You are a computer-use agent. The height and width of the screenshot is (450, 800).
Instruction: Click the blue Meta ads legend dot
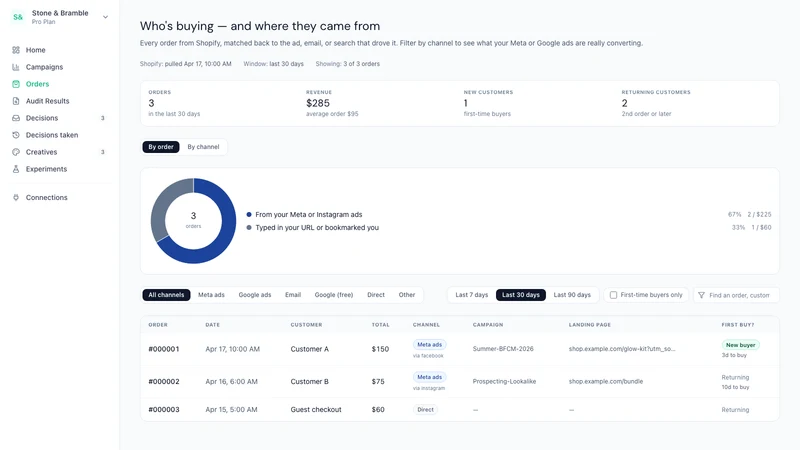pos(249,215)
